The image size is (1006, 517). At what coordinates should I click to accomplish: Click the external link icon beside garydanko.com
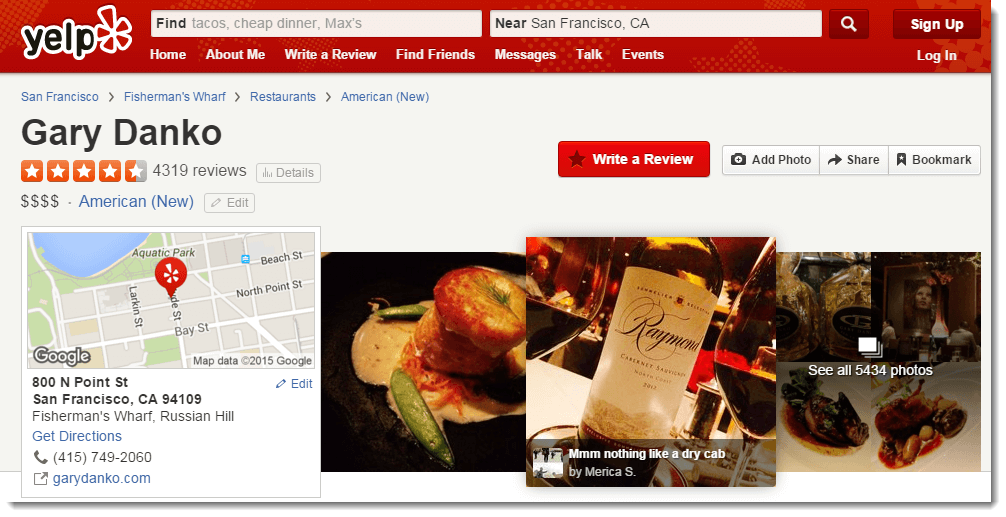[x=40, y=479]
